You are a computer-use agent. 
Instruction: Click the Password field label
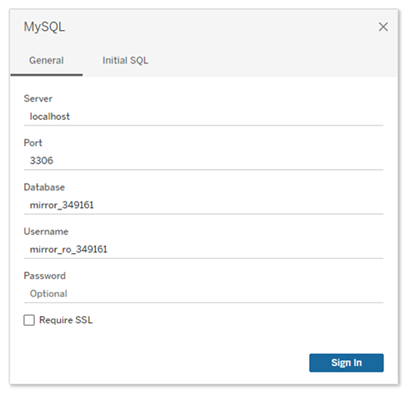tap(45, 276)
